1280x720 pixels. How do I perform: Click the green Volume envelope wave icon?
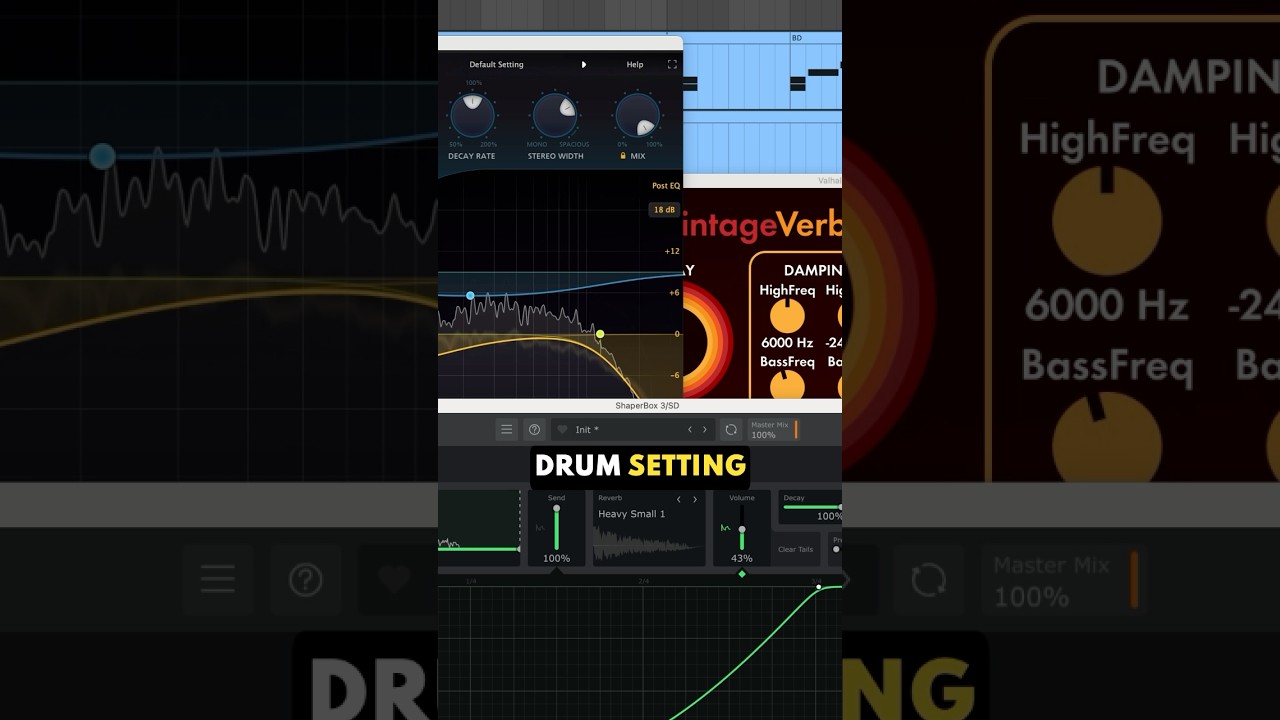pos(725,528)
